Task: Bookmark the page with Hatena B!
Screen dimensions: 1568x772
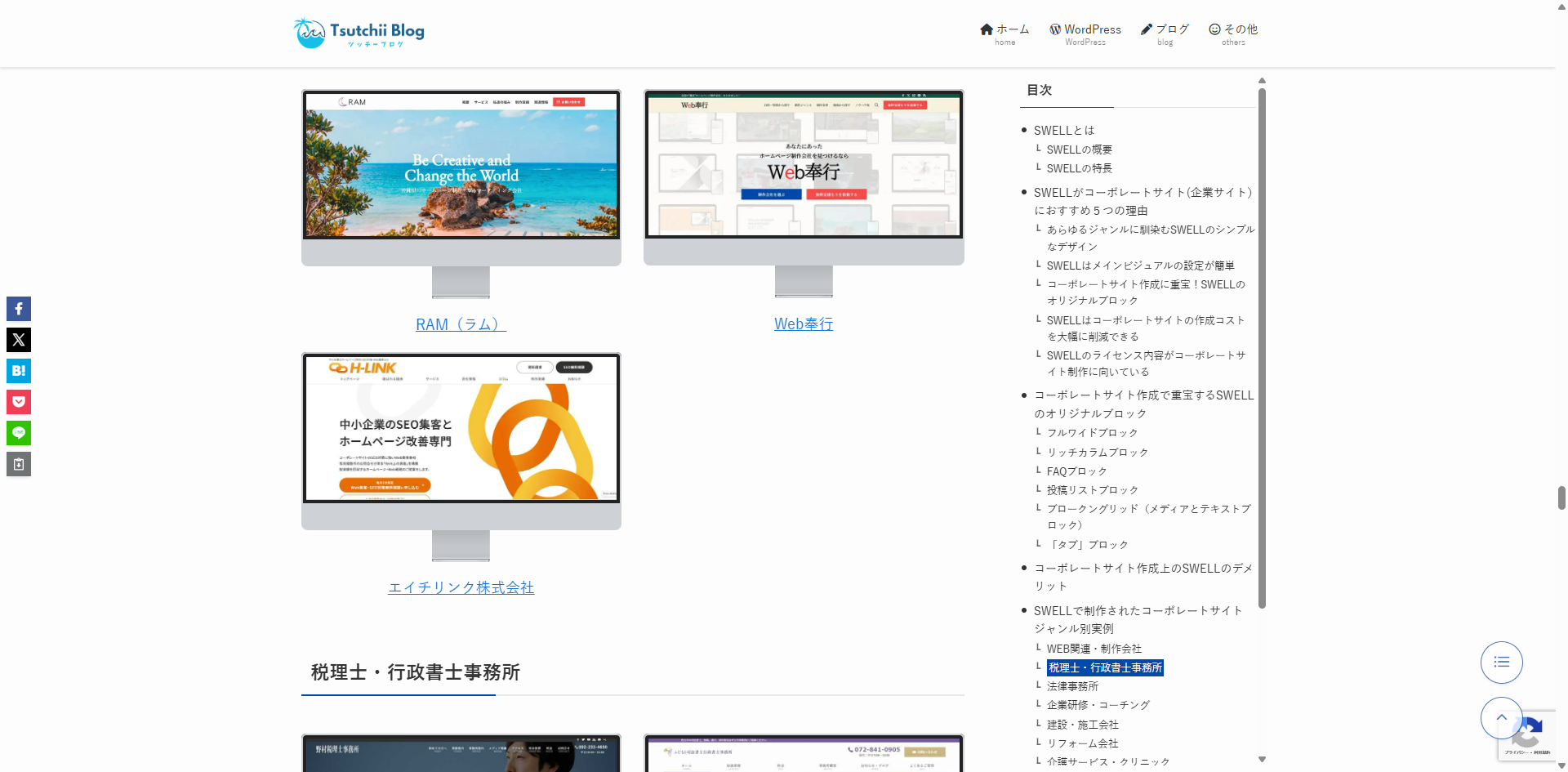Action: (x=19, y=371)
